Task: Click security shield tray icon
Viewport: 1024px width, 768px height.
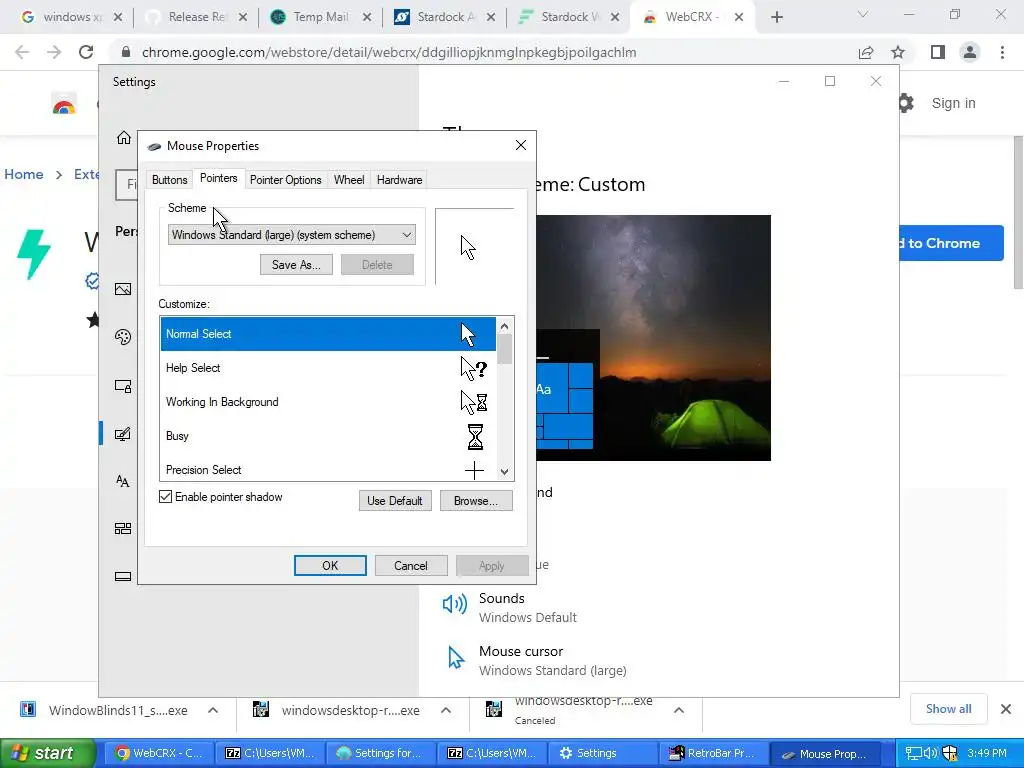Action: (950, 754)
